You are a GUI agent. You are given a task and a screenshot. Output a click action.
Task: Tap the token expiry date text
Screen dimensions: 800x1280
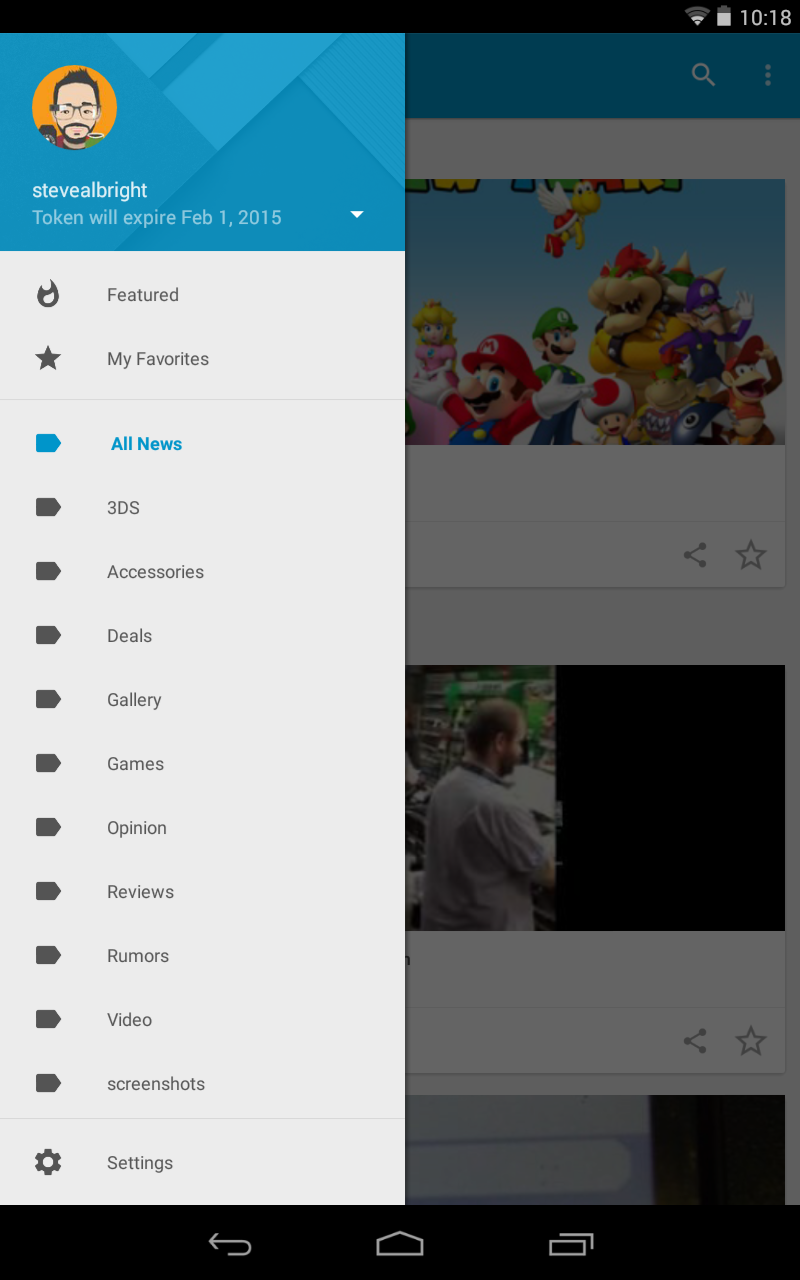pos(157,217)
